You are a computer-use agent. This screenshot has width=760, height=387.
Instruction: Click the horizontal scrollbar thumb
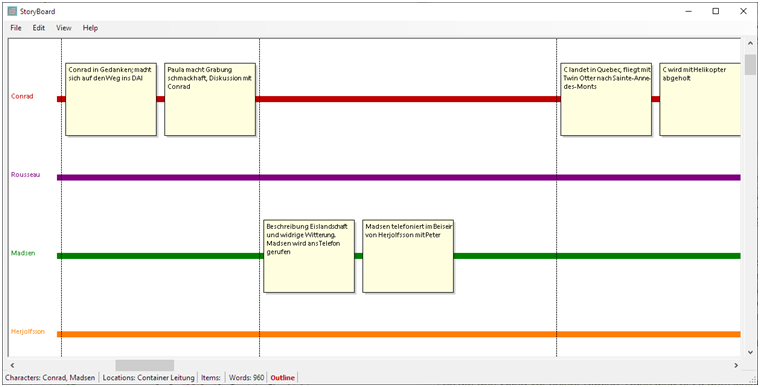(x=144, y=365)
